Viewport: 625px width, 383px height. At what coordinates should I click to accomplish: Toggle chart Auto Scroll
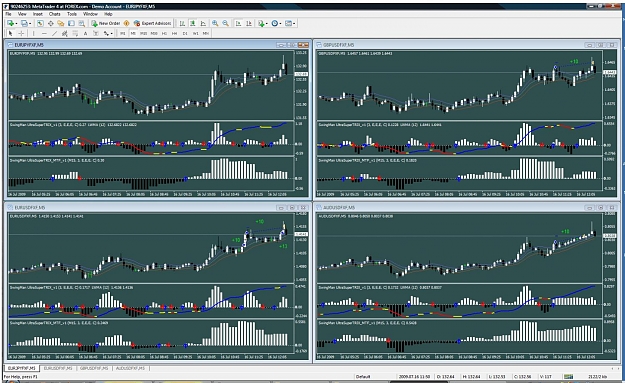tap(238, 24)
